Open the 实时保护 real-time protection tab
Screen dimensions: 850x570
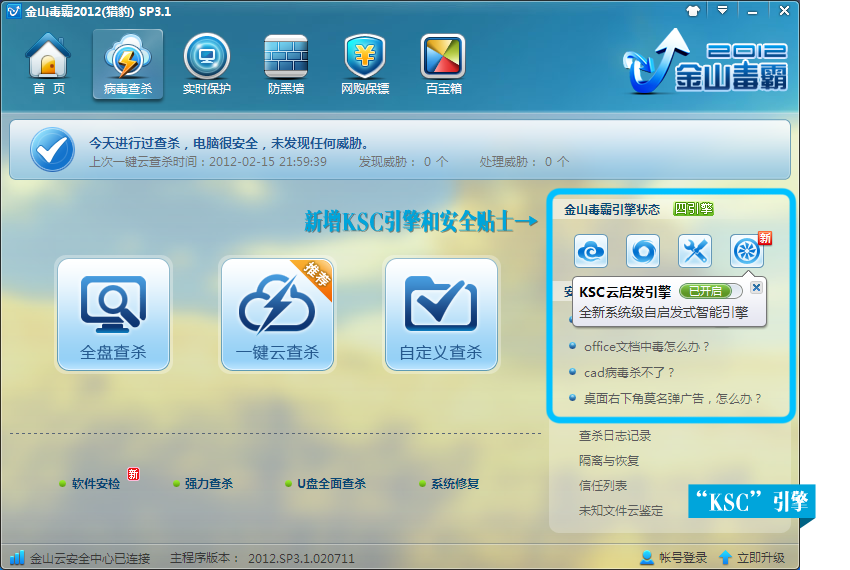coord(207,64)
